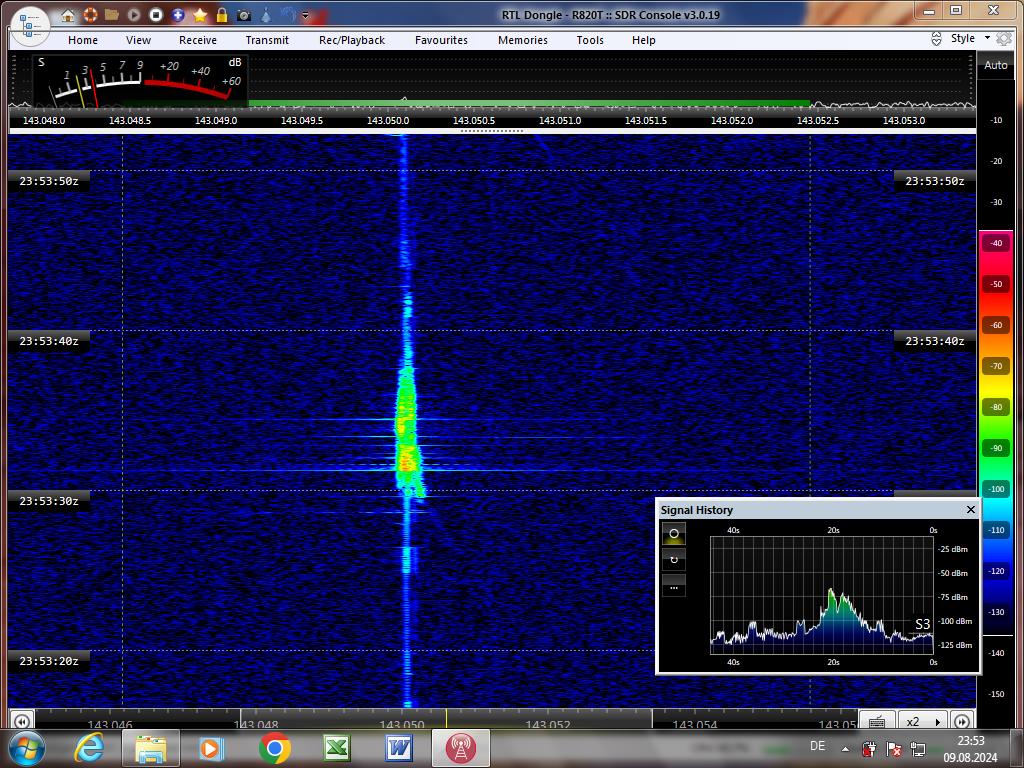Viewport: 1024px width, 768px height.
Task: Open Windows Explorer from the taskbar
Action: click(150, 748)
